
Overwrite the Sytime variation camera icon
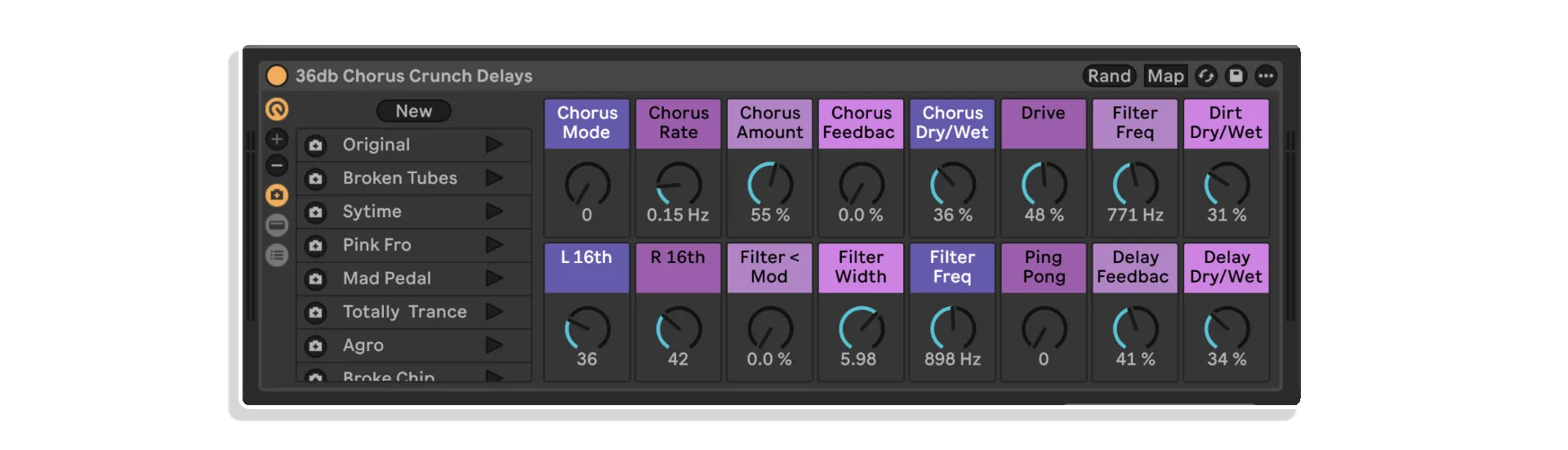coord(315,212)
